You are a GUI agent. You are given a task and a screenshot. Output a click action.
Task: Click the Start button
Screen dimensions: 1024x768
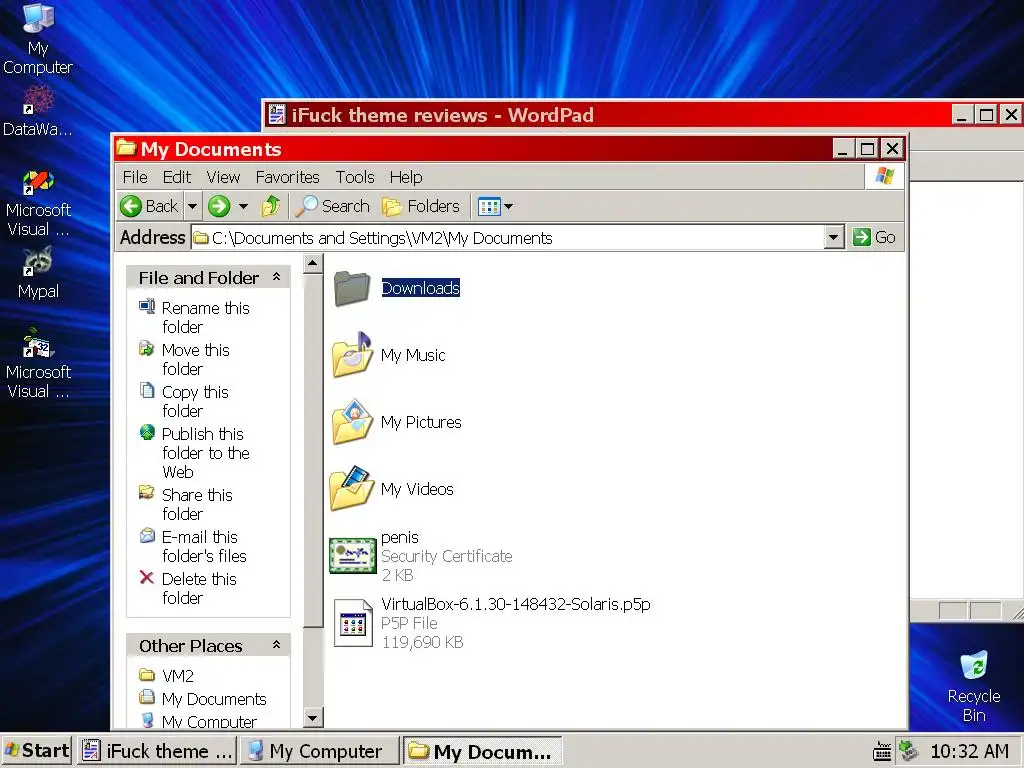[37, 750]
